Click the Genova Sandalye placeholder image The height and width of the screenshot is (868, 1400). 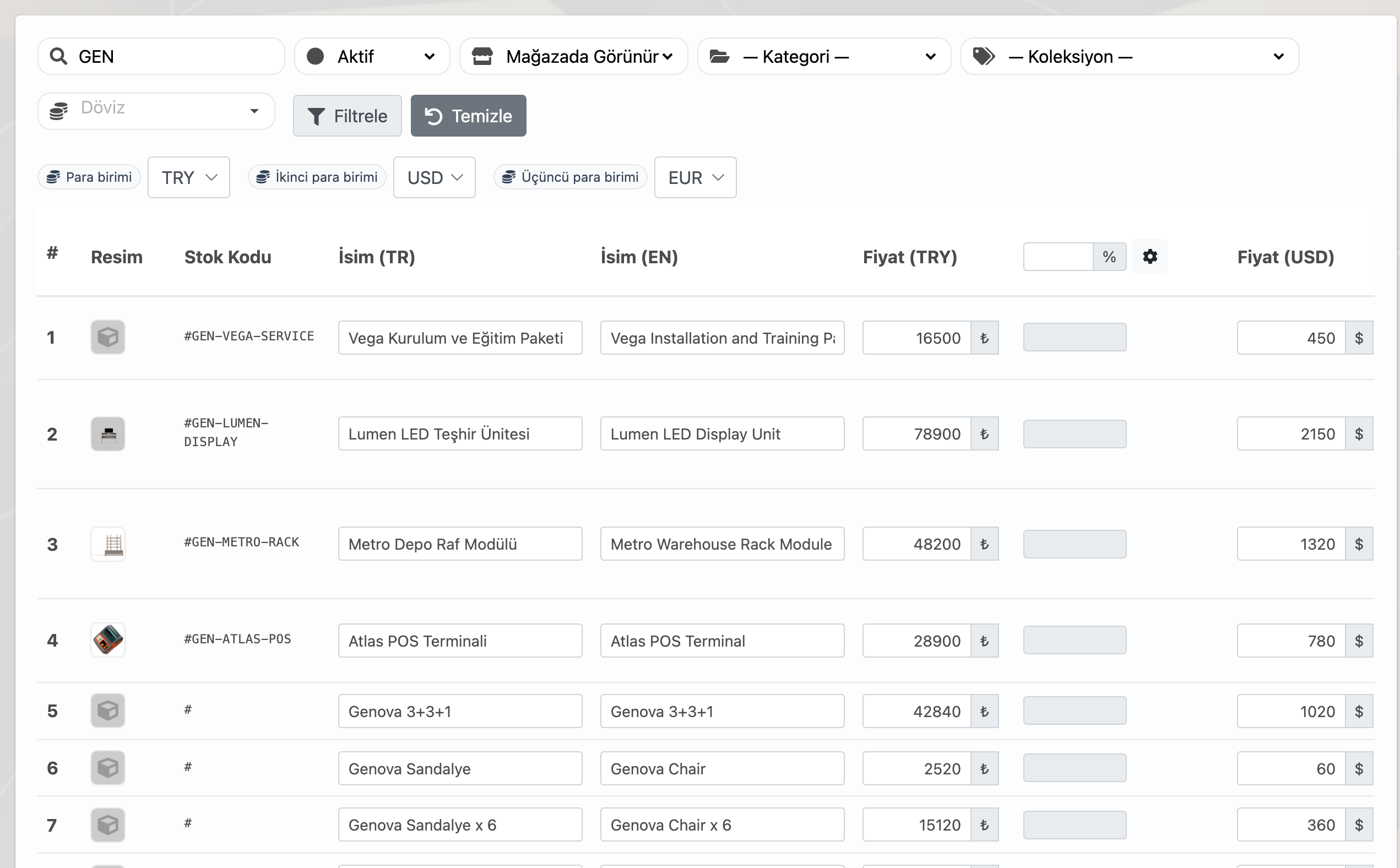[108, 768]
